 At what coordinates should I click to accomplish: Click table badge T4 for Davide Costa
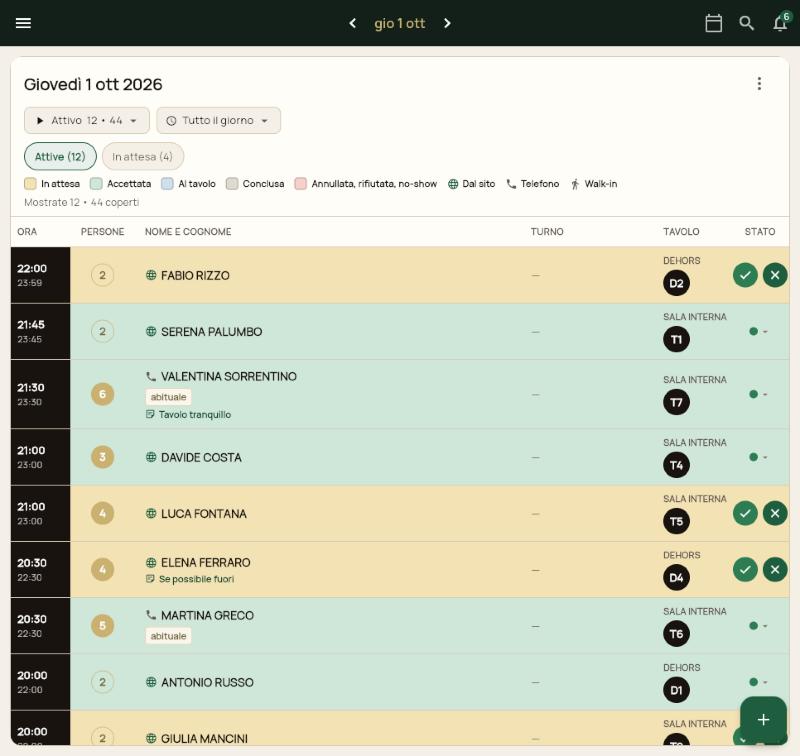coord(677,465)
